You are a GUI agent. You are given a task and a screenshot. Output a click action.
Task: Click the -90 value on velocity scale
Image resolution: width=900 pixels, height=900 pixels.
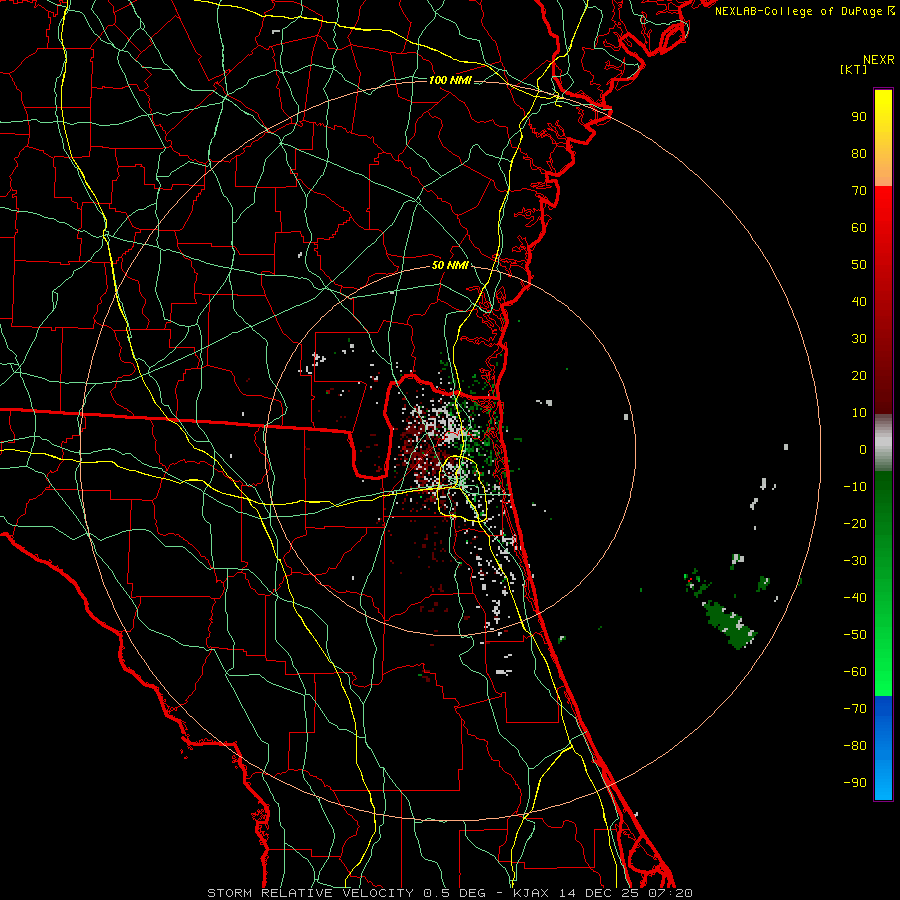pyautogui.click(x=855, y=783)
